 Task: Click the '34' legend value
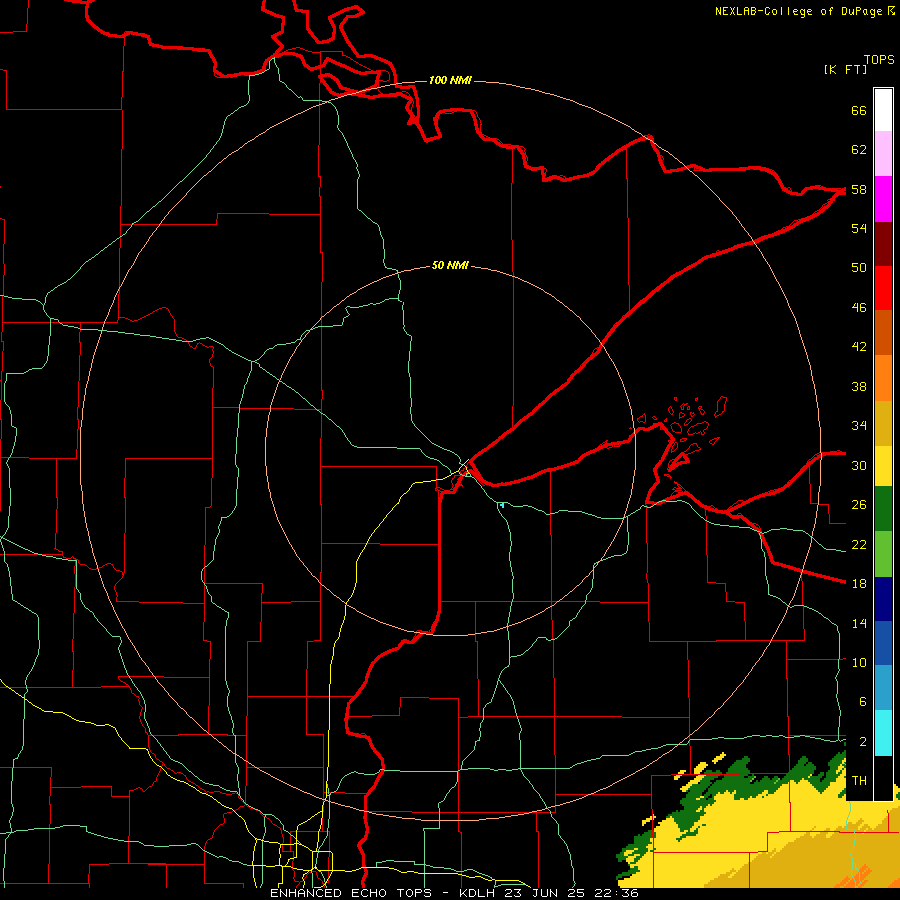859,425
